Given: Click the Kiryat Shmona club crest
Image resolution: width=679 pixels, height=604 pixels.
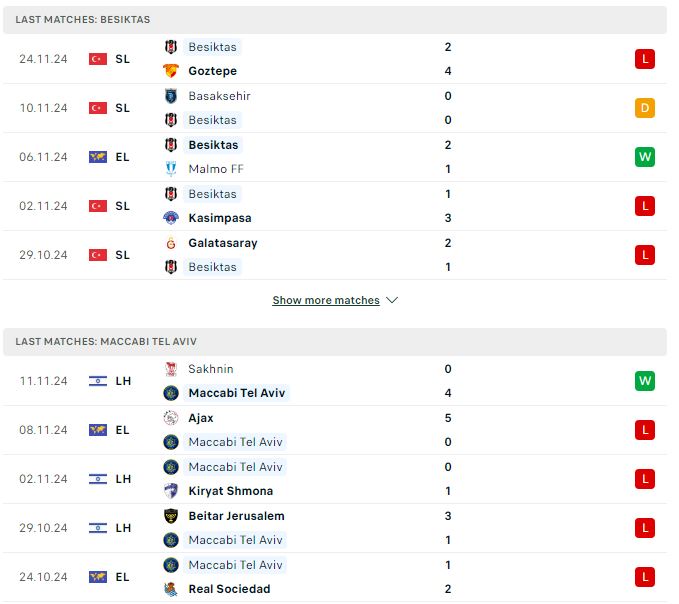Looking at the screenshot, I should (171, 491).
